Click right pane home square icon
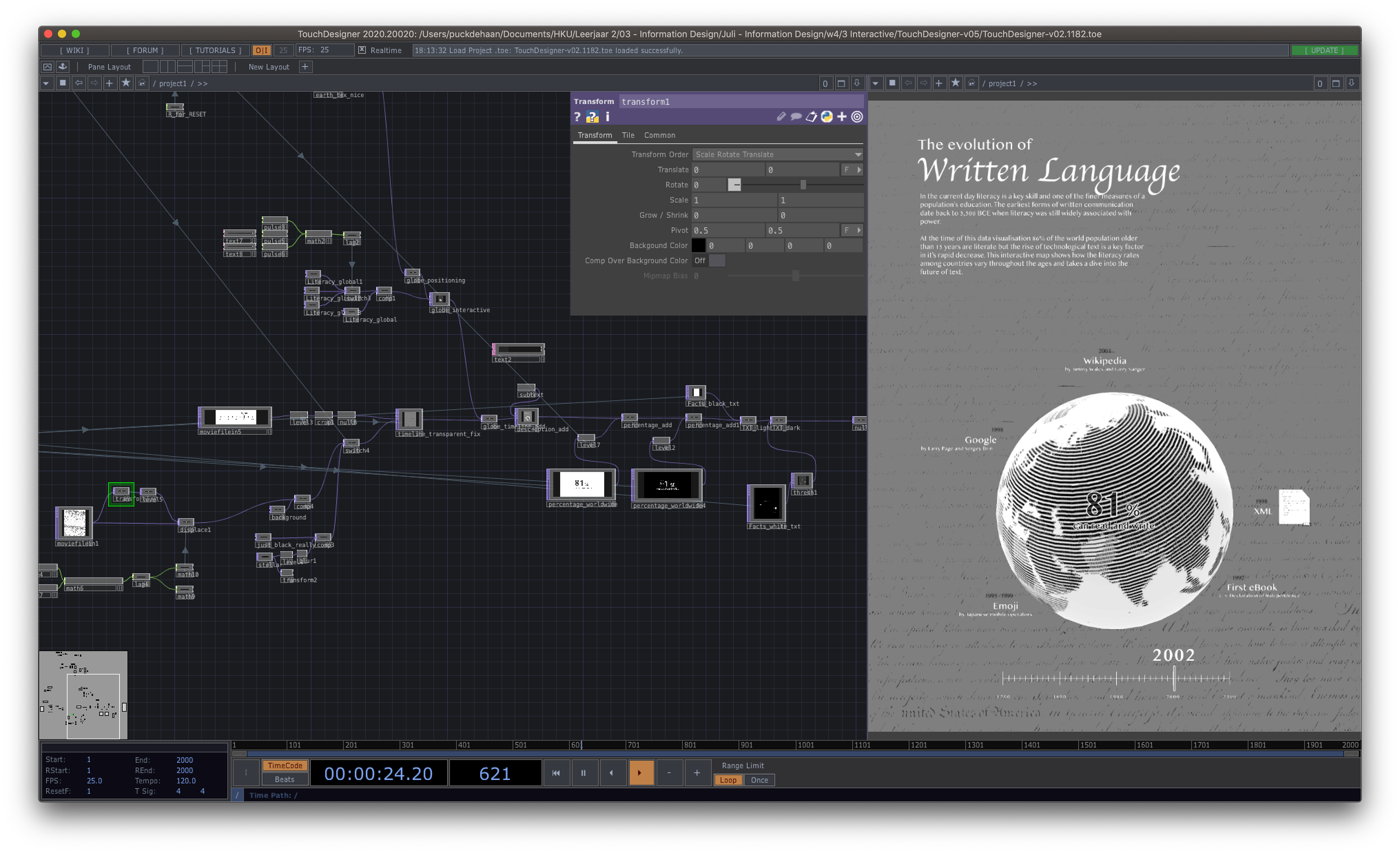Viewport: 1400px width, 853px height. [892, 83]
